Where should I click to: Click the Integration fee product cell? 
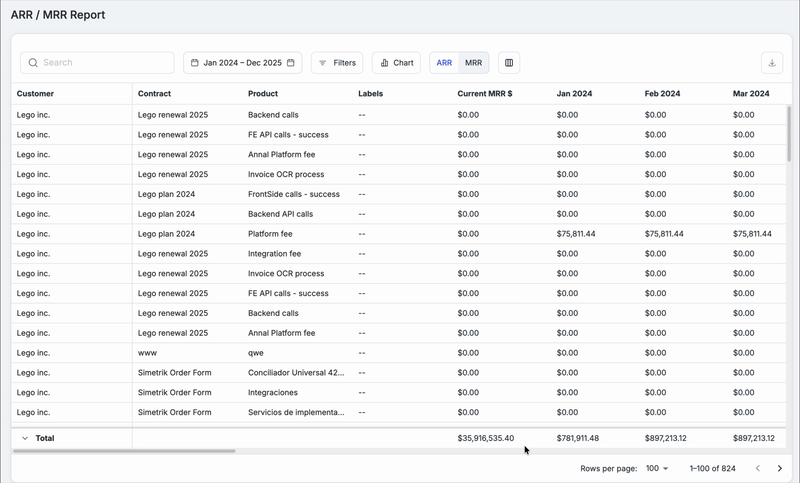(x=274, y=253)
